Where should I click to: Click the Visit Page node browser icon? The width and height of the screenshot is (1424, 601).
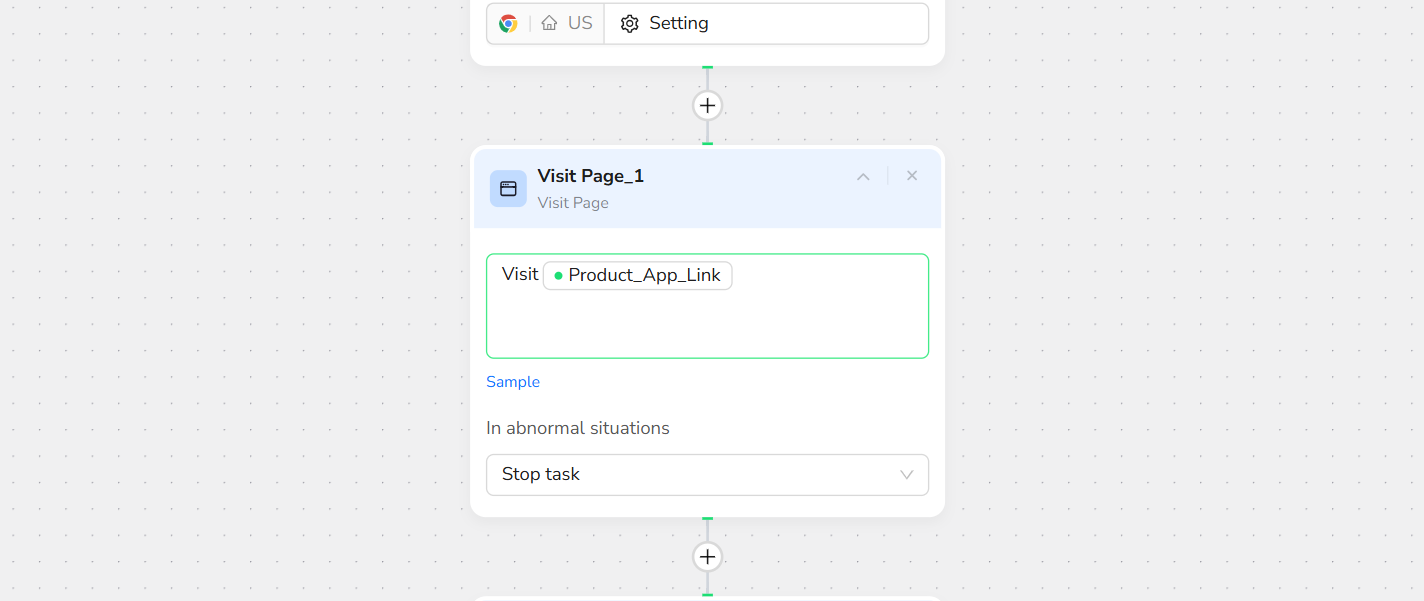508,188
